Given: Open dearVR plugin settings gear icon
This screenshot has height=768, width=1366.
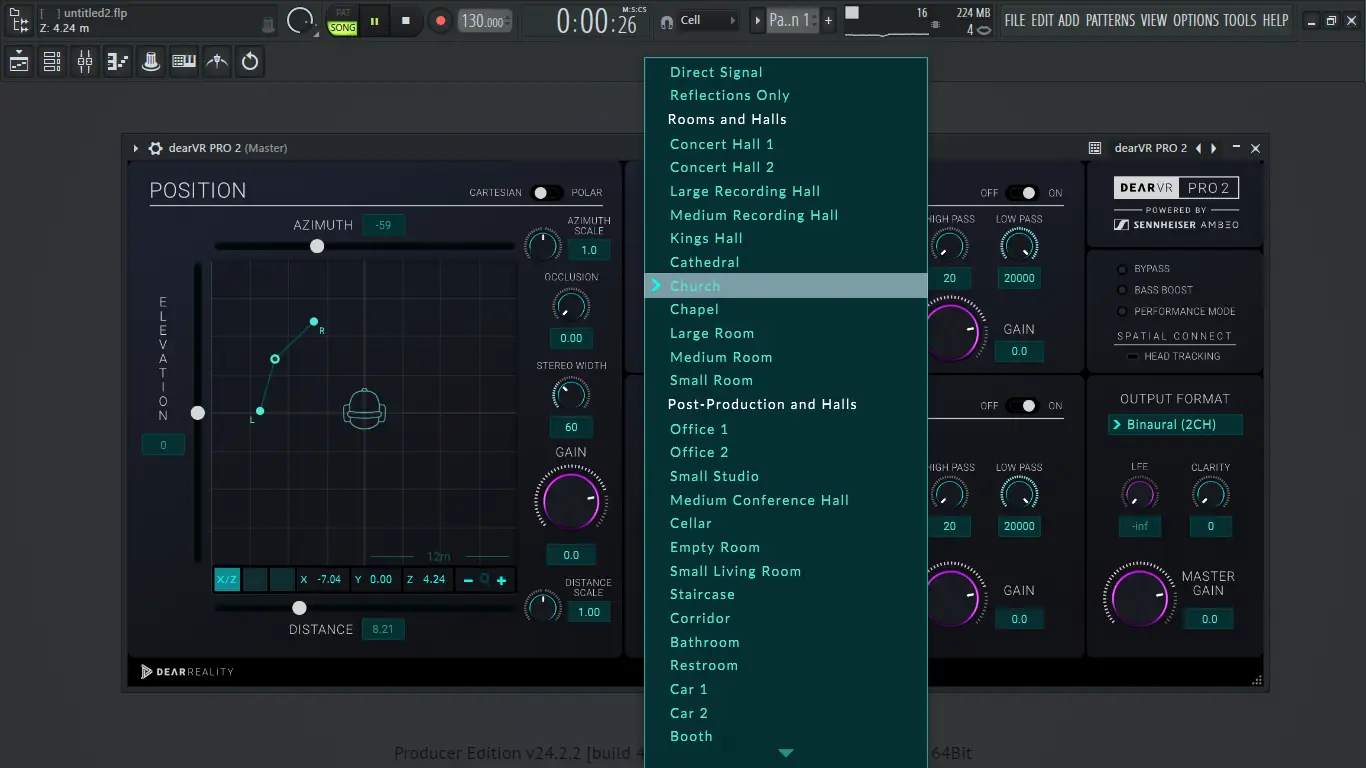Looking at the screenshot, I should point(155,148).
